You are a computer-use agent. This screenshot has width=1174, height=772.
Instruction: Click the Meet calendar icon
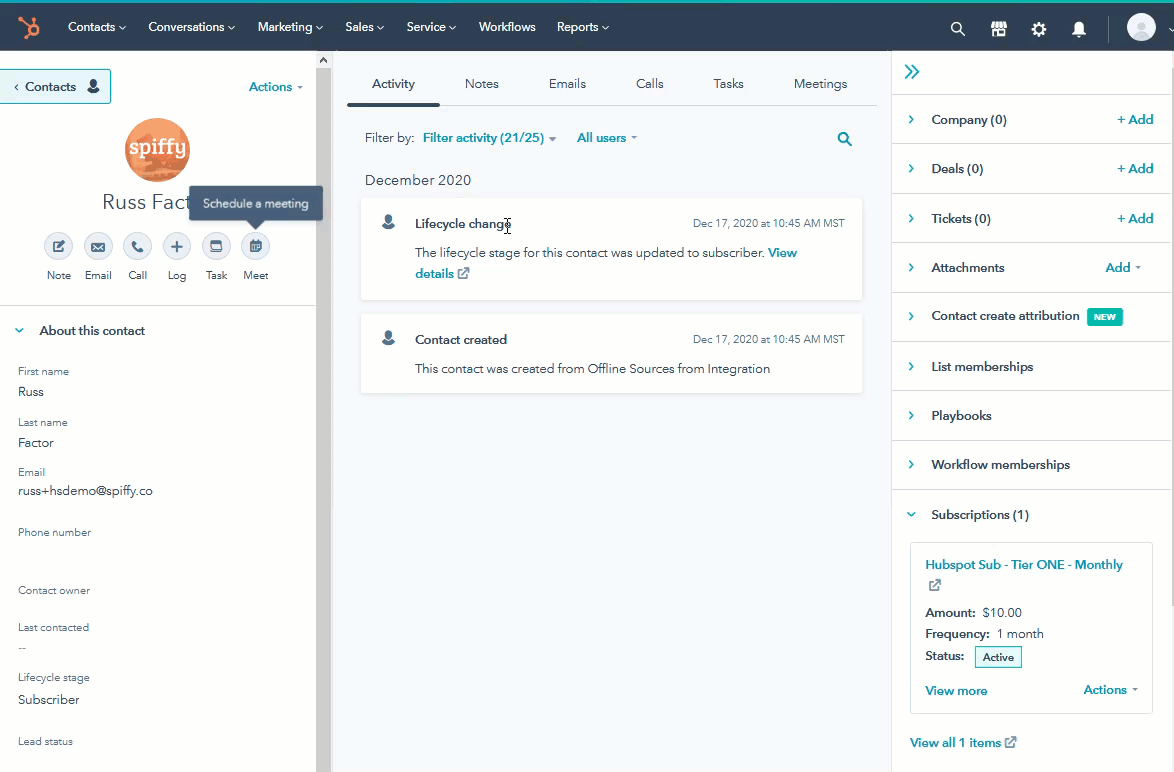[255, 246]
